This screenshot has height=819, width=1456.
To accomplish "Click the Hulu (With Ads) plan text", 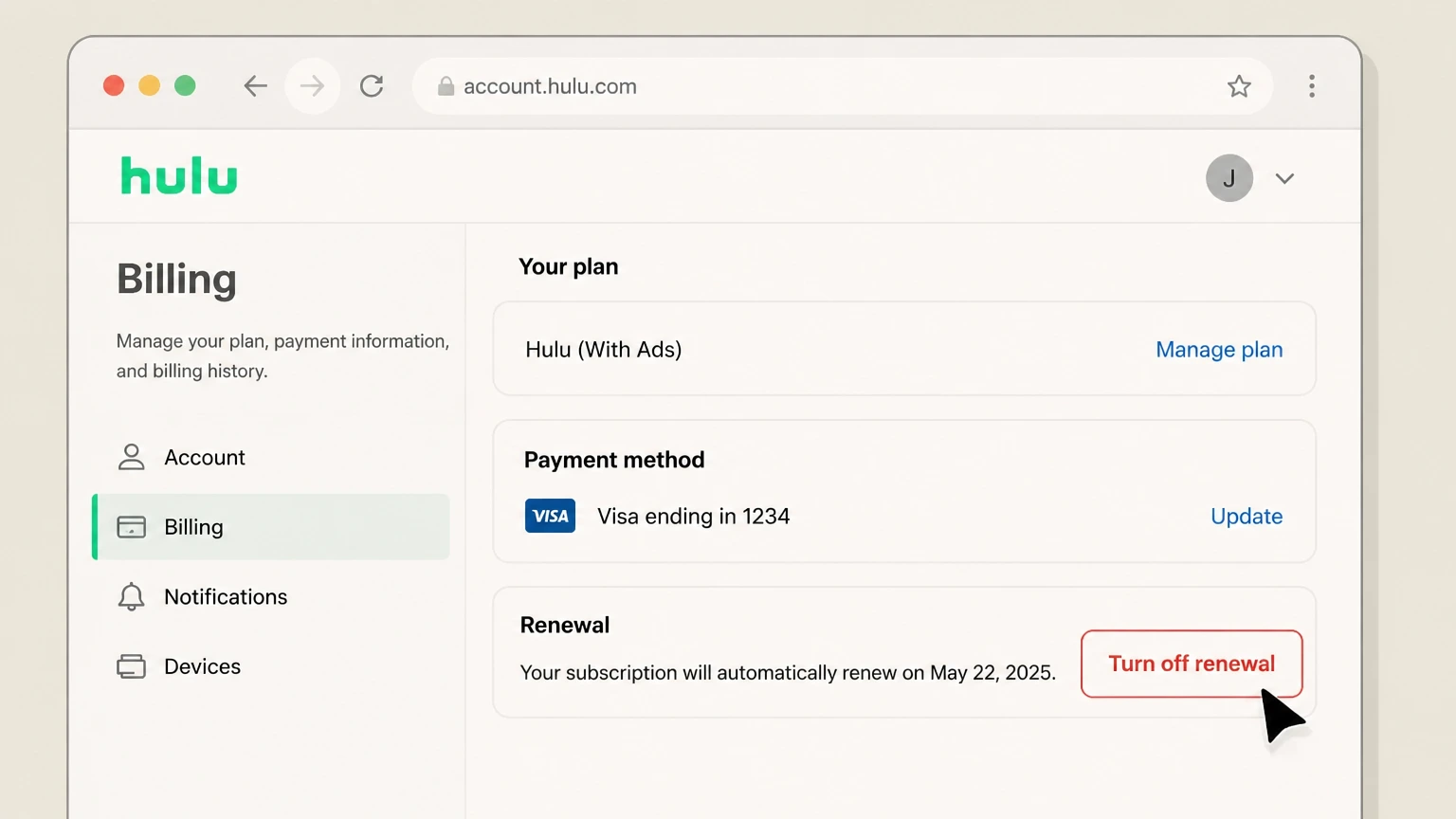I will (604, 350).
